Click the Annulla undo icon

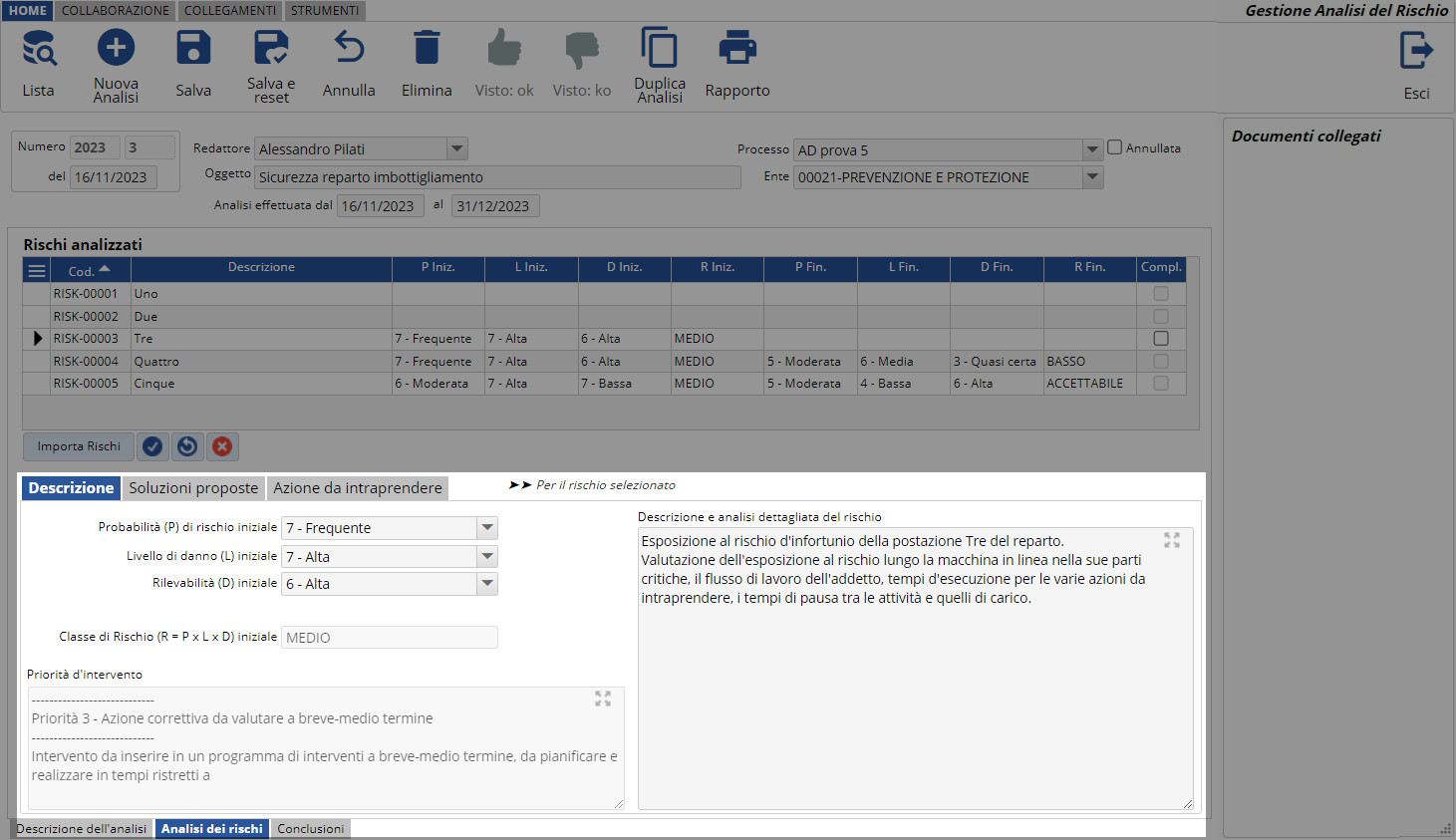point(349,49)
